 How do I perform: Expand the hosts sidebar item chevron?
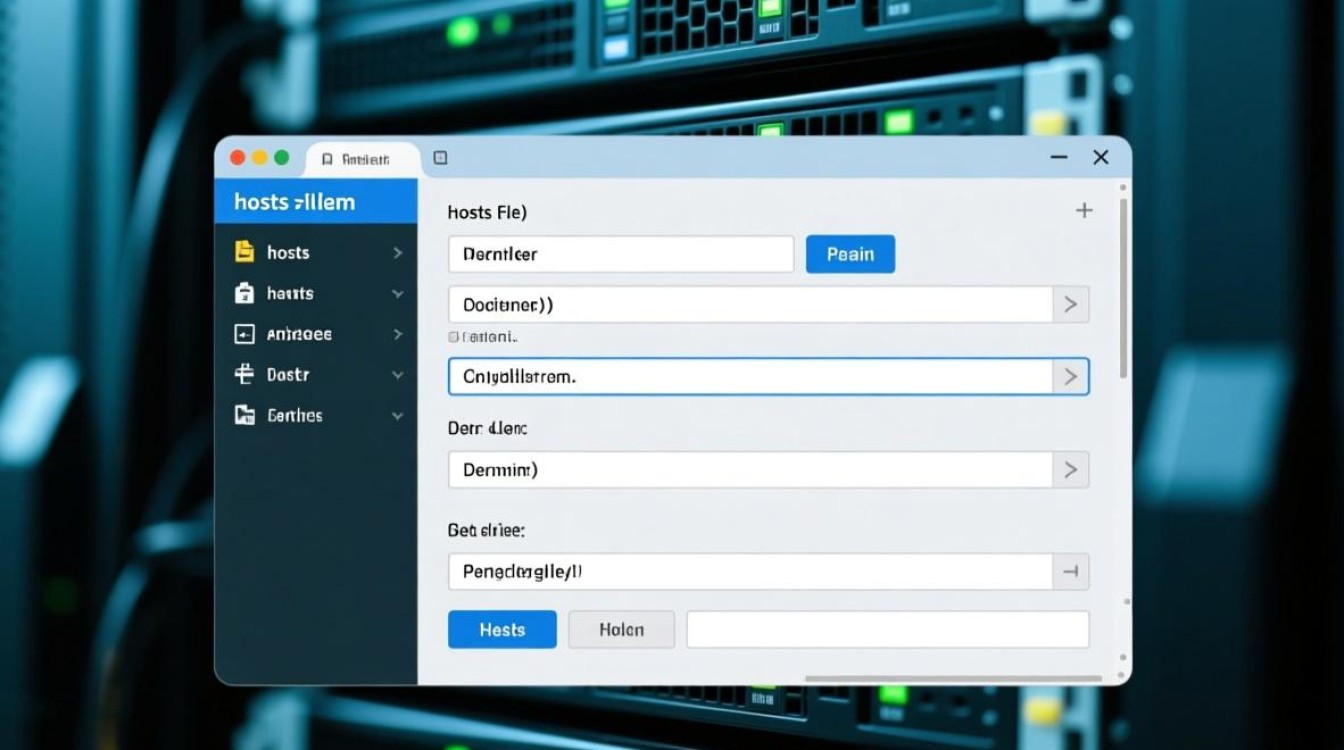[x=397, y=253]
